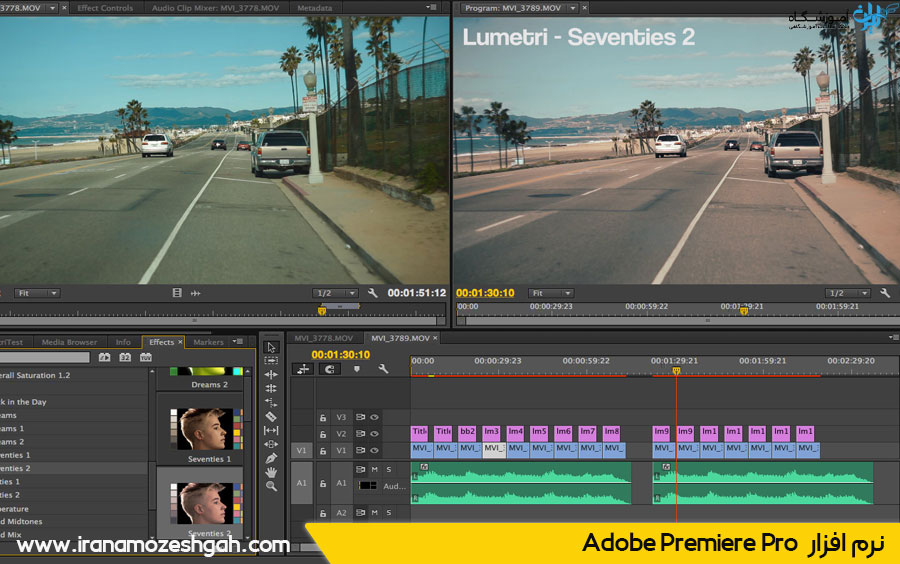The width and height of the screenshot is (900, 564).
Task: Select the Rolling Edit tool
Action: tap(271, 388)
